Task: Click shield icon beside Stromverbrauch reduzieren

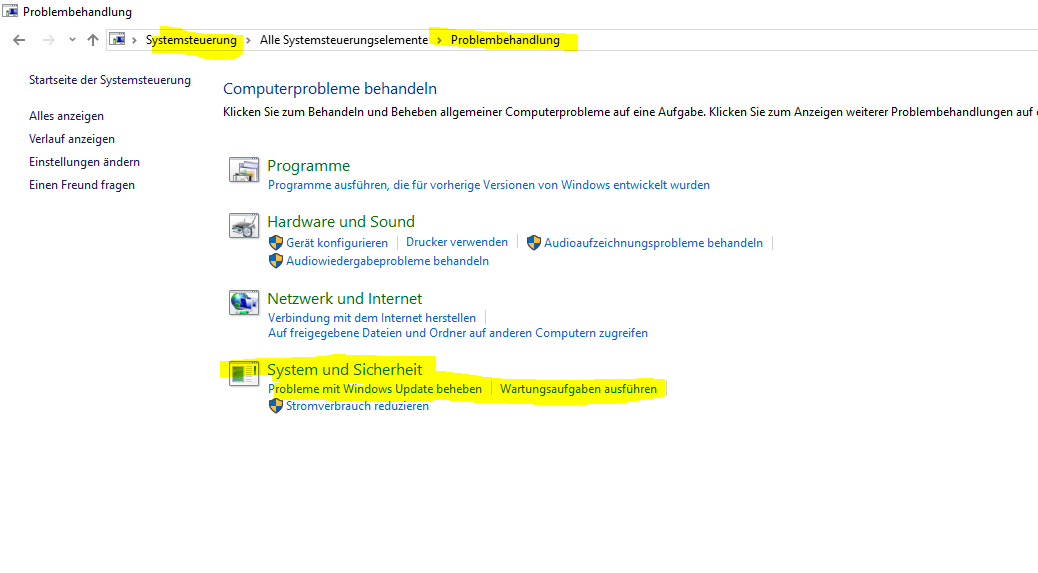Action: (x=276, y=406)
